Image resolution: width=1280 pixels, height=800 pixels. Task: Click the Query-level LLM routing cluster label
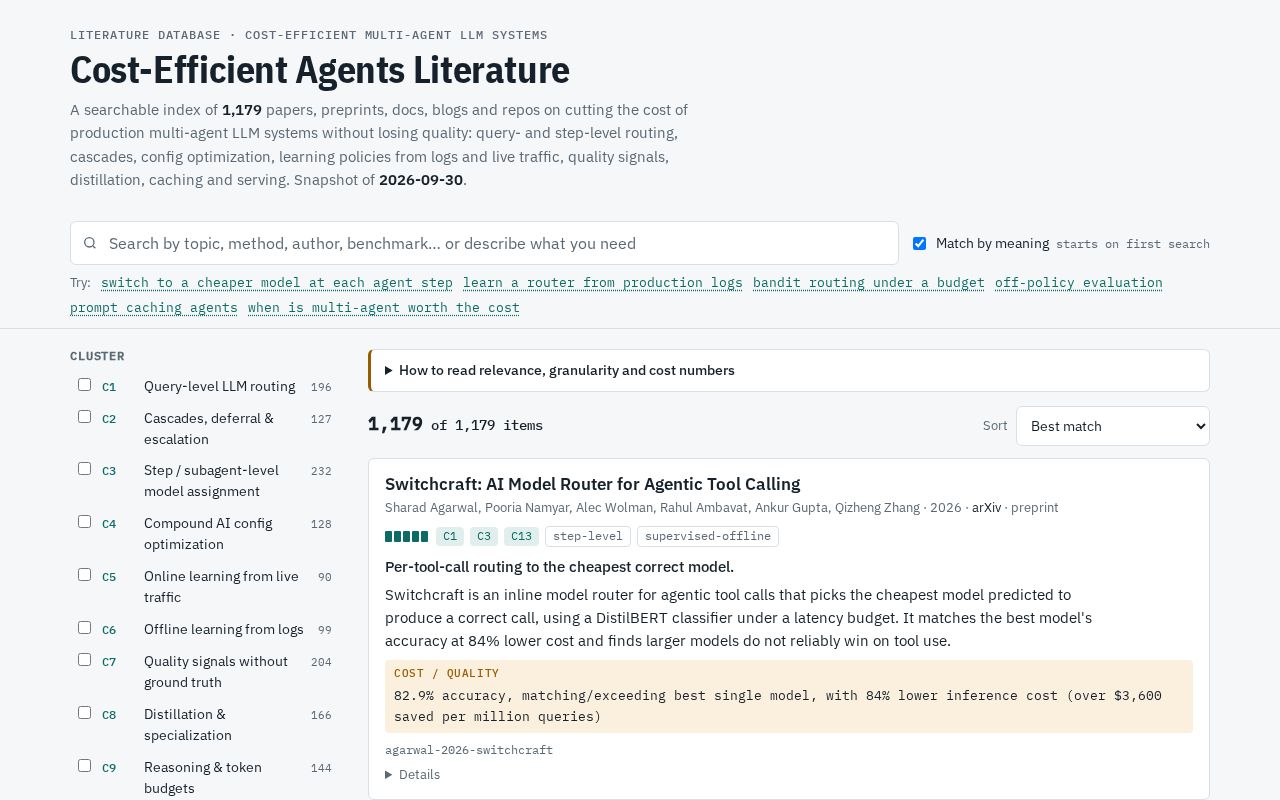coord(219,386)
